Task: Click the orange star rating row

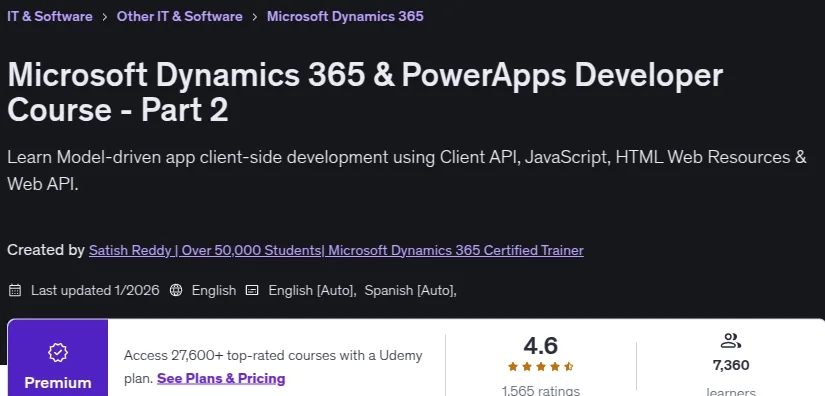Action: [x=540, y=367]
